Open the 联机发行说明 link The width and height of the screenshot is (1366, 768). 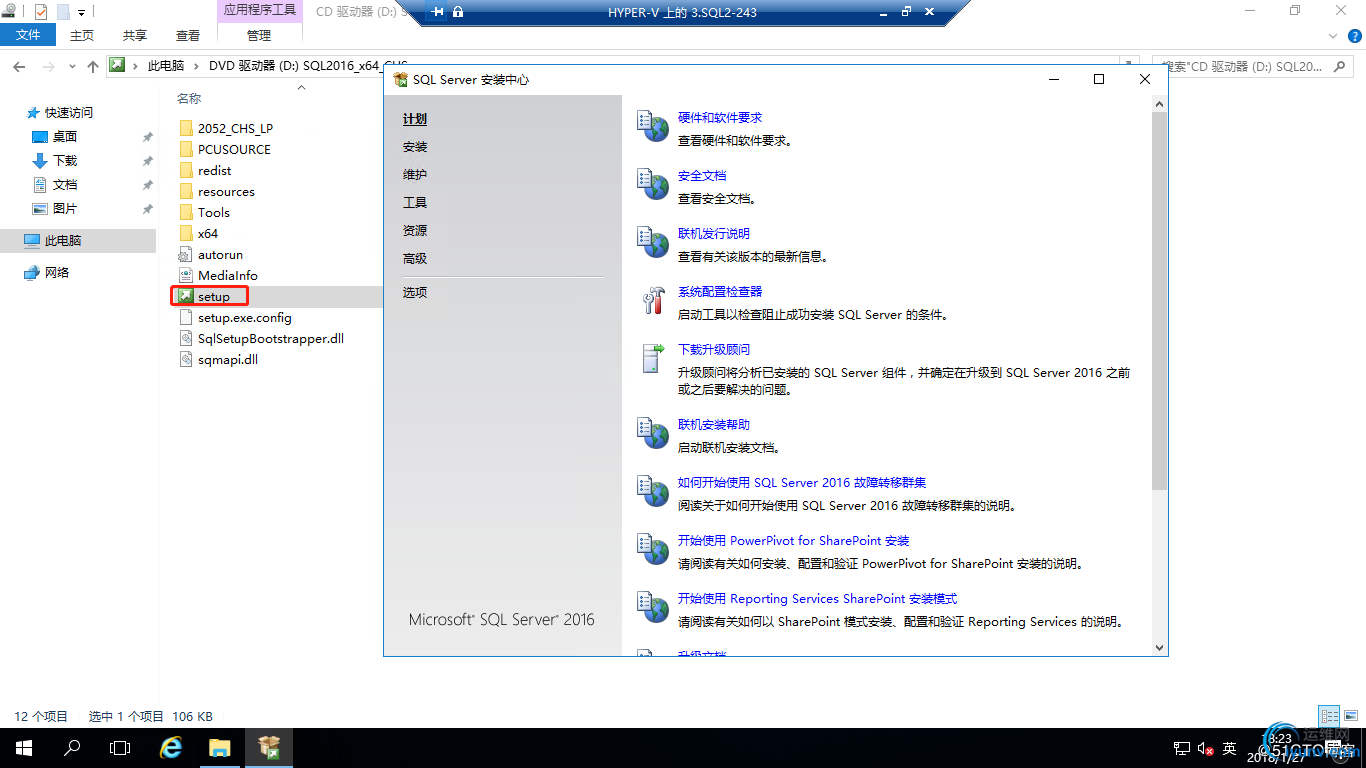[714, 234]
